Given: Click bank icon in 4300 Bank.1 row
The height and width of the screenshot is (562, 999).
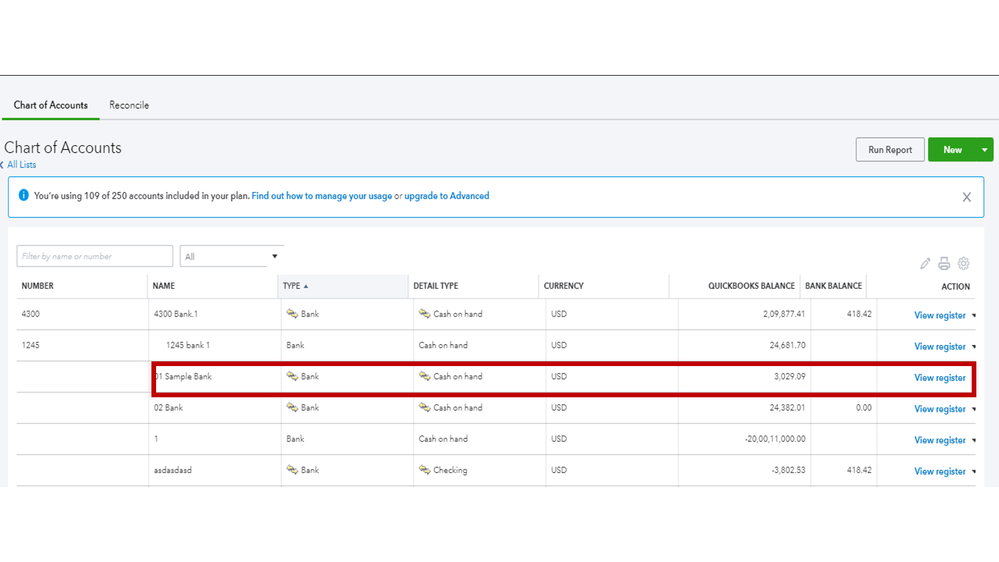Looking at the screenshot, I should point(292,314).
